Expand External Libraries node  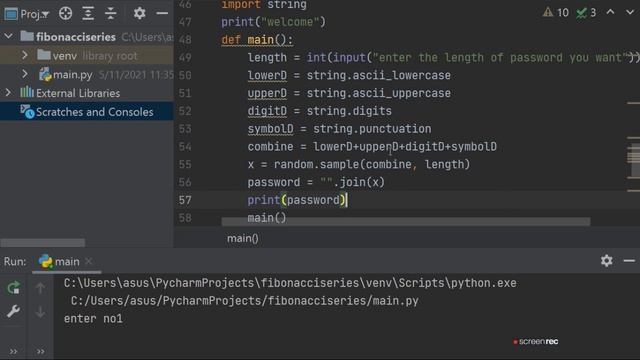(x=8, y=93)
